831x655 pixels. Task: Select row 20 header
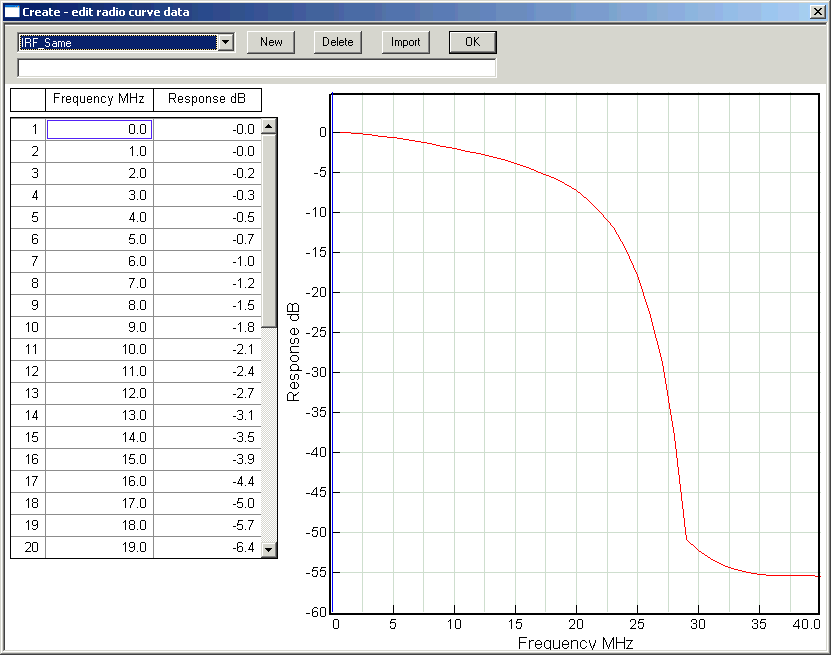tap(28, 547)
